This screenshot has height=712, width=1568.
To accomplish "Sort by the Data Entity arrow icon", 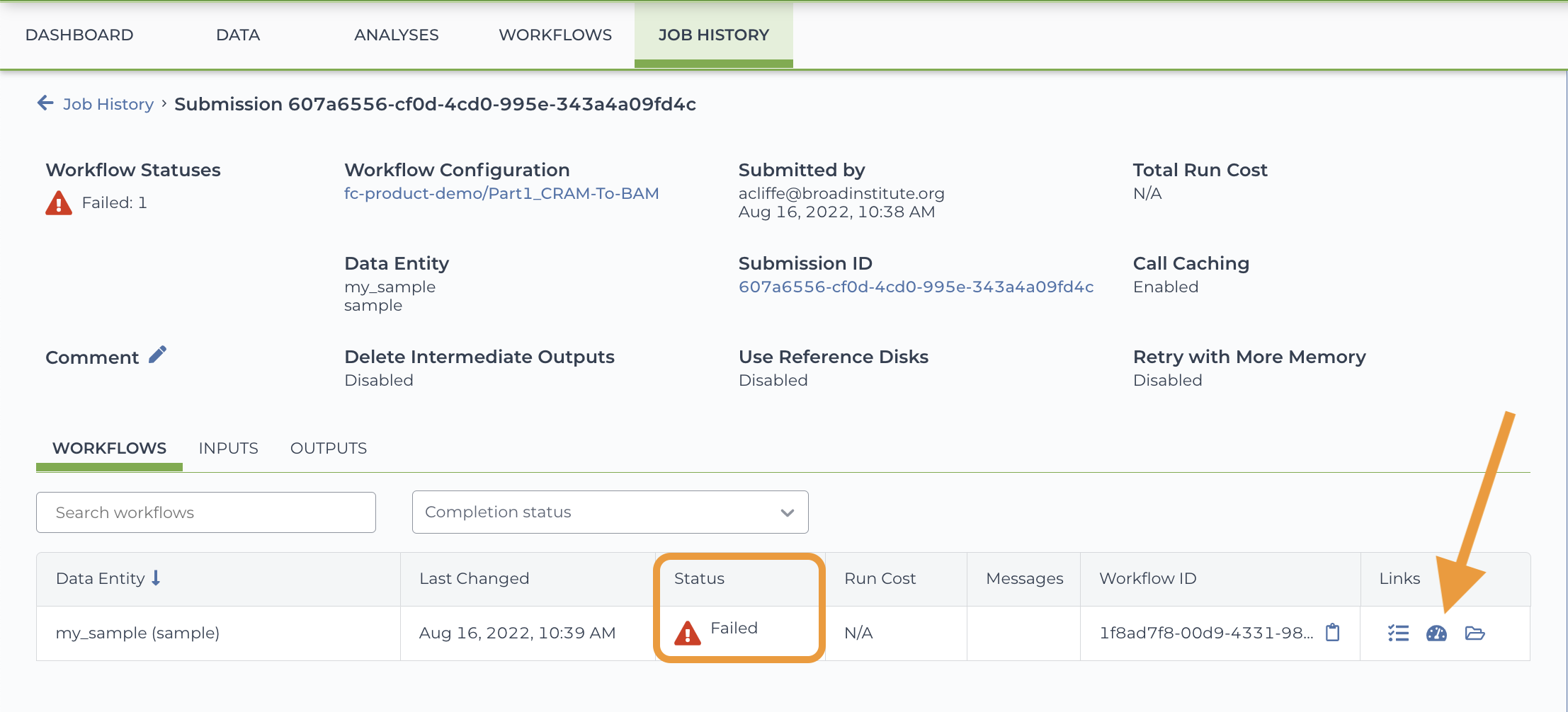I will coord(156,578).
